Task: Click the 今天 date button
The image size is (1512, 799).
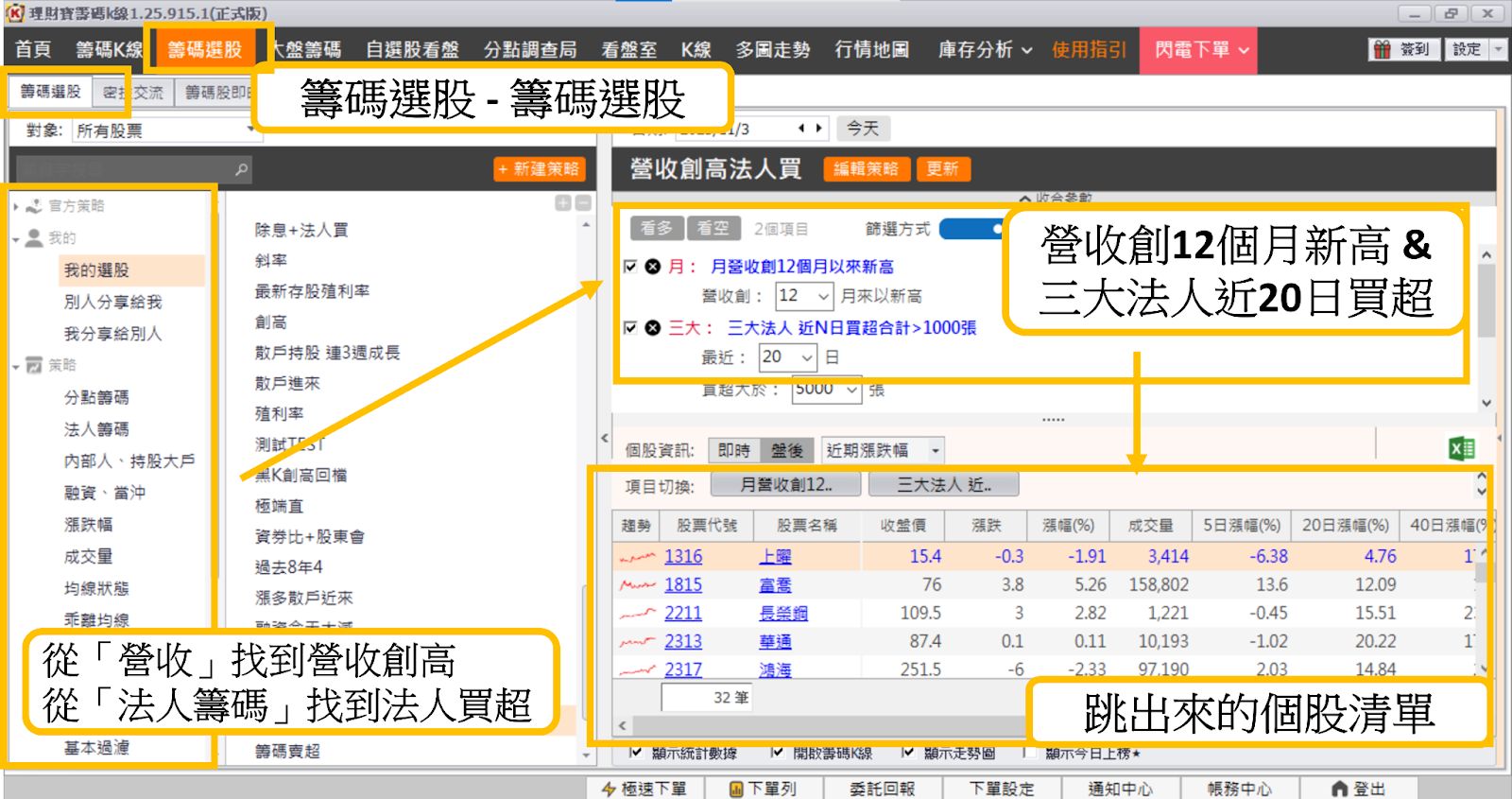Action: 862,128
